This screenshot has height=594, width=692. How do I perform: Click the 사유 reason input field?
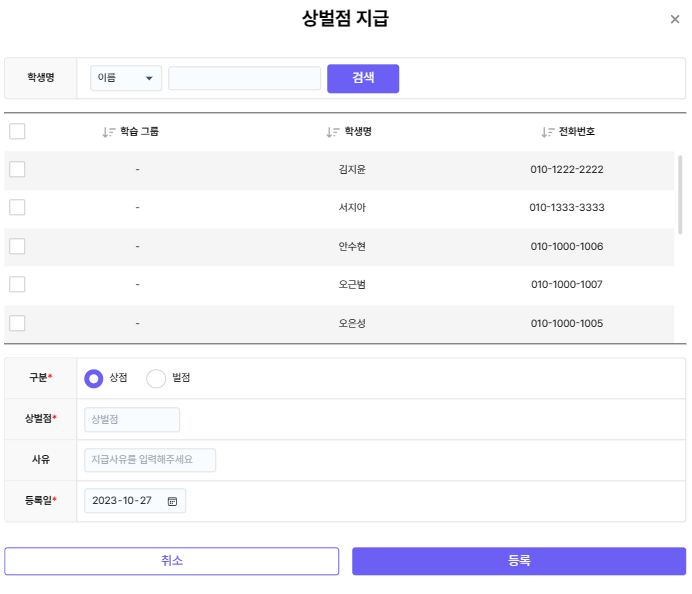[150, 460]
